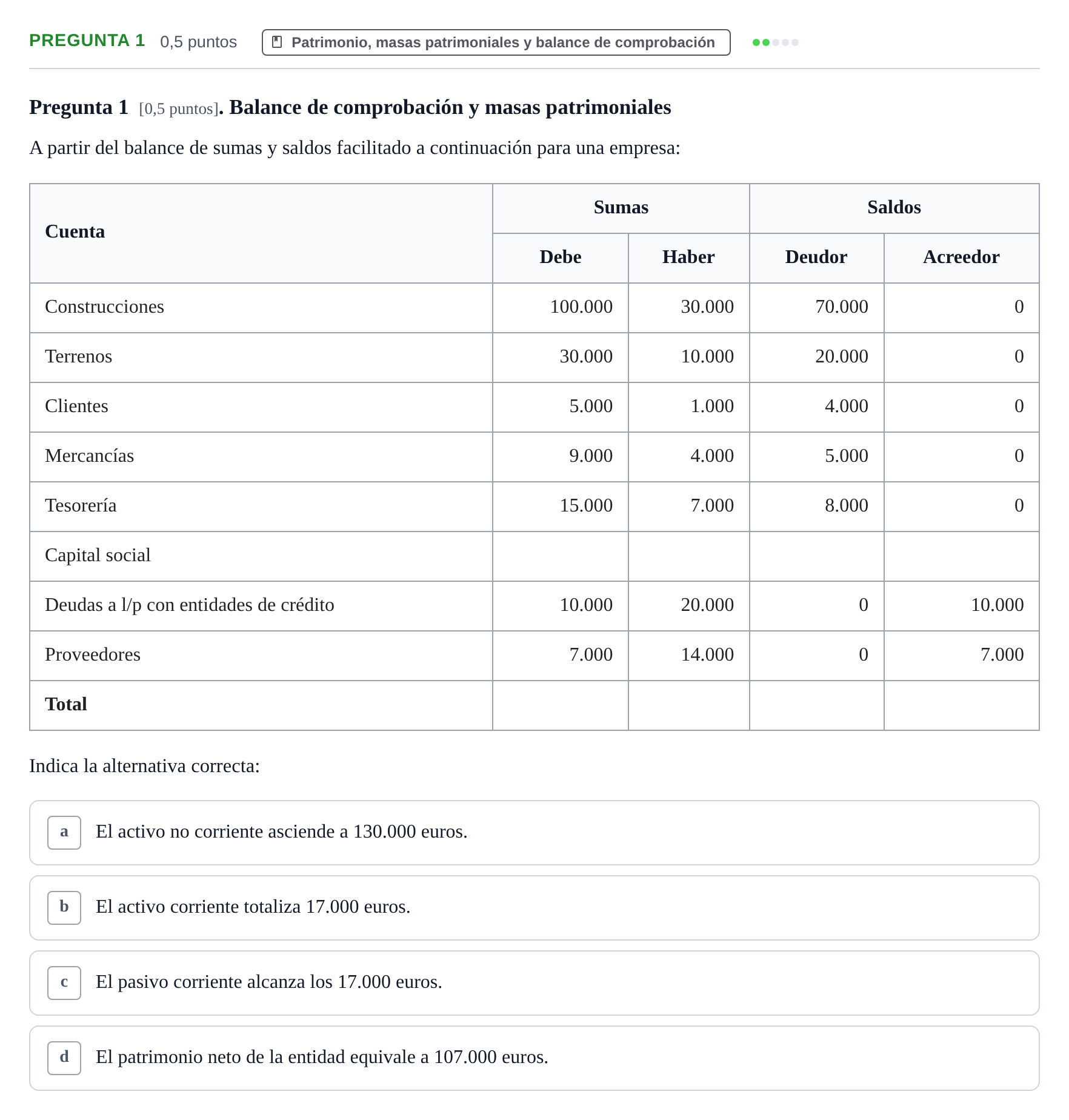Click the 'Construcciones' account row label

105,307
